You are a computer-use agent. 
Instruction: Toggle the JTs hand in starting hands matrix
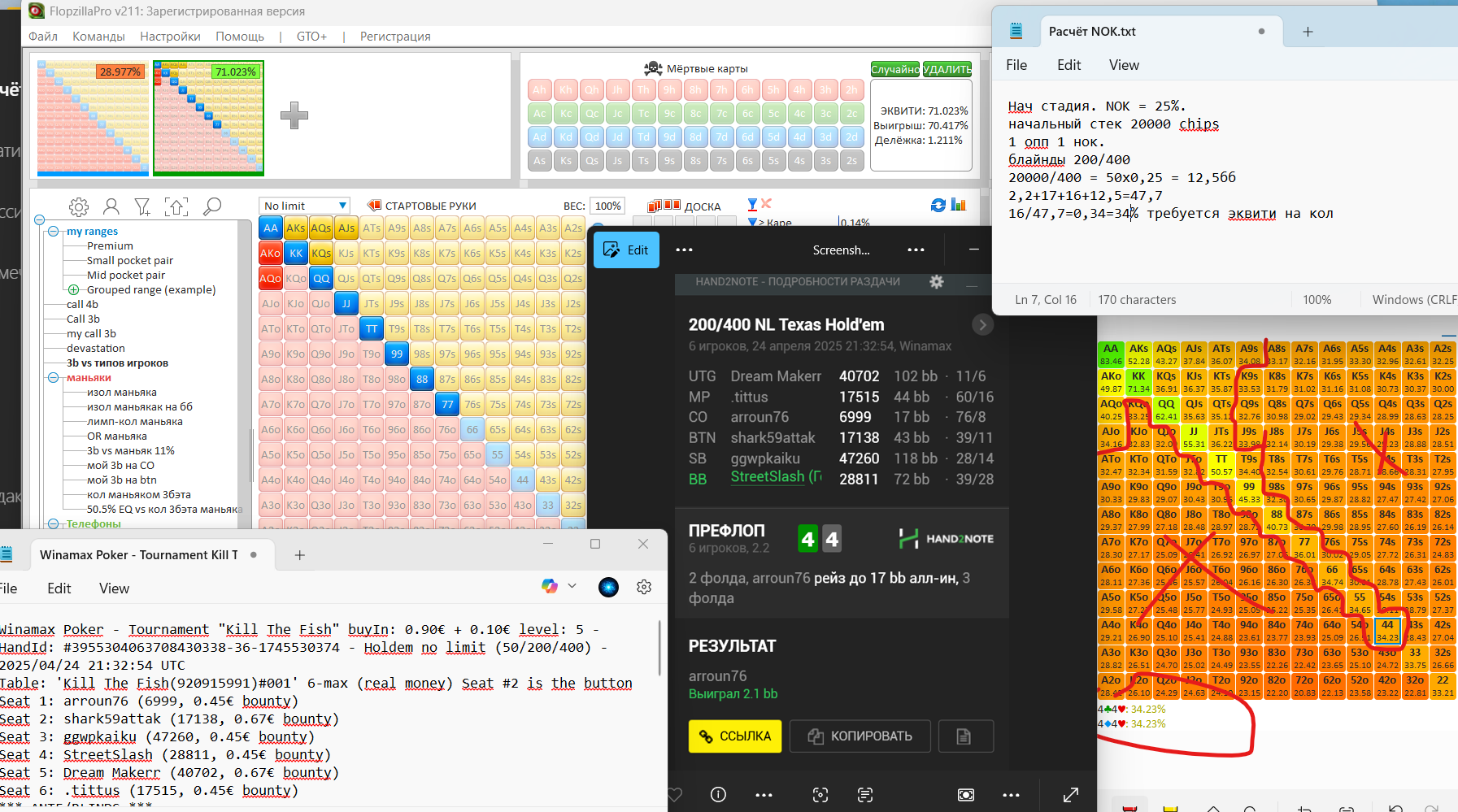click(x=372, y=304)
